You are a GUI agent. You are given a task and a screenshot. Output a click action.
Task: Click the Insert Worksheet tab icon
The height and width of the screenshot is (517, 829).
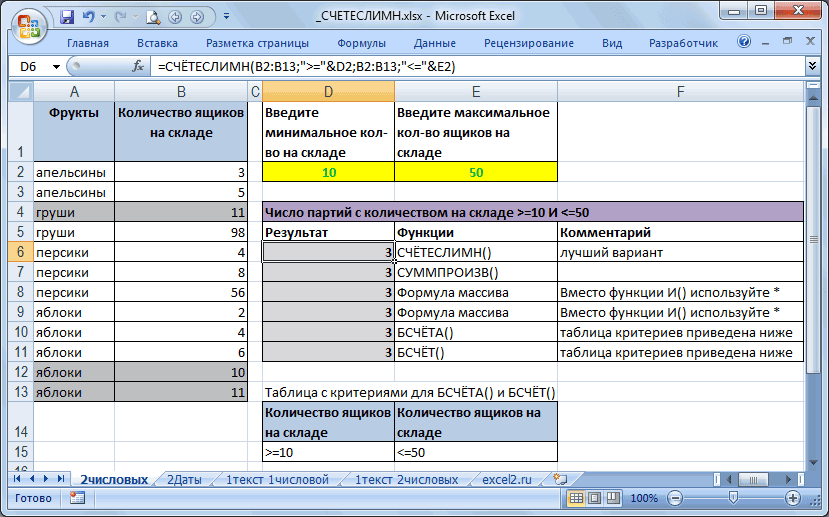click(x=560, y=479)
